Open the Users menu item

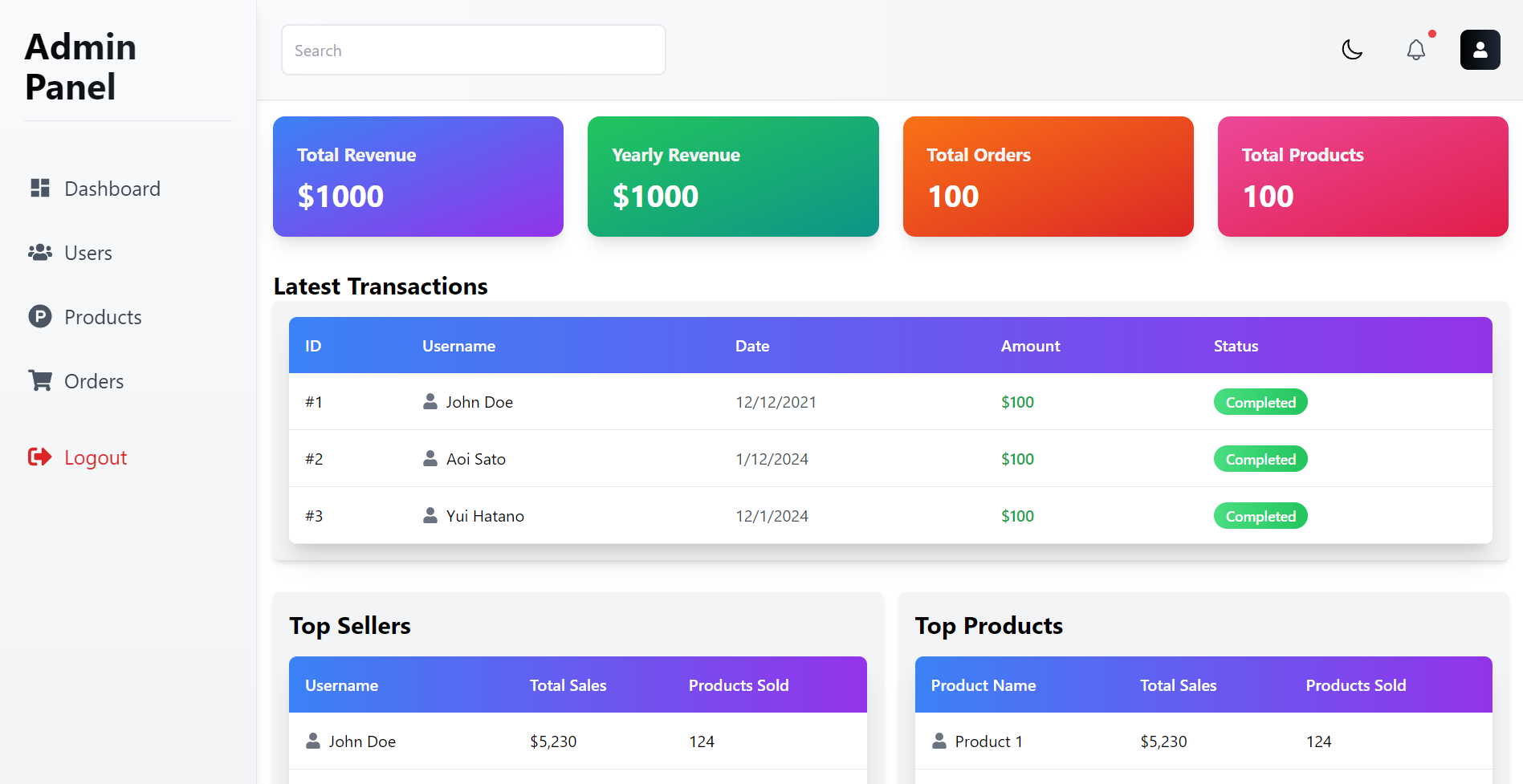[x=88, y=253]
